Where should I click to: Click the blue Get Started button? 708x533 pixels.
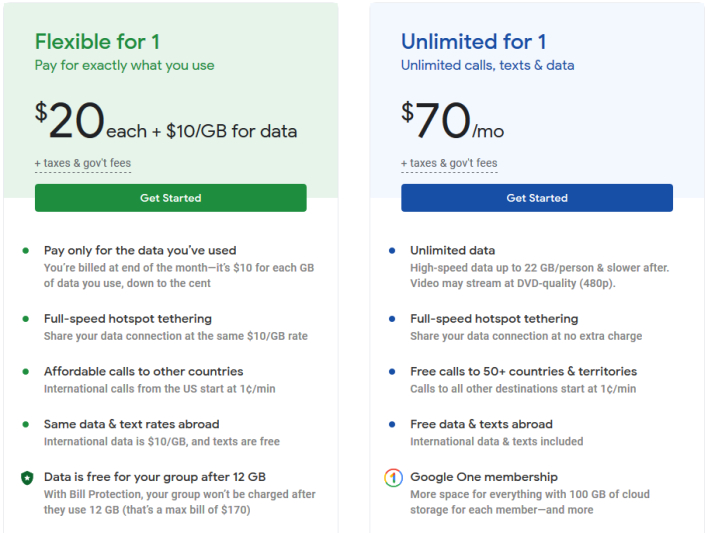pyautogui.click(x=537, y=198)
